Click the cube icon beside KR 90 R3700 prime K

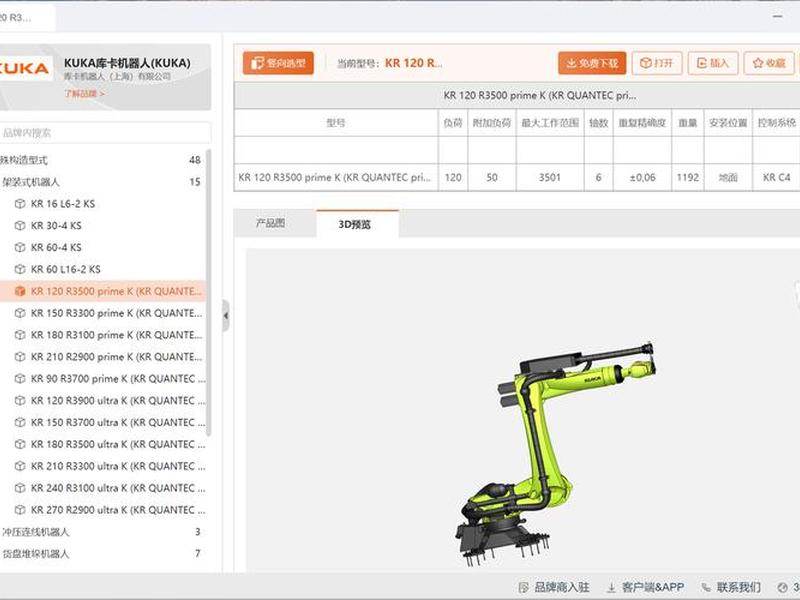pos(20,379)
